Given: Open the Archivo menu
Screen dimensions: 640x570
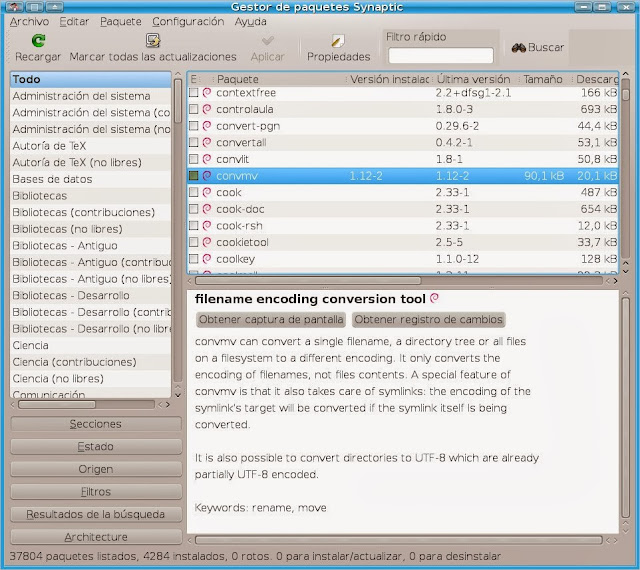Looking at the screenshot, I should pyautogui.click(x=29, y=22).
